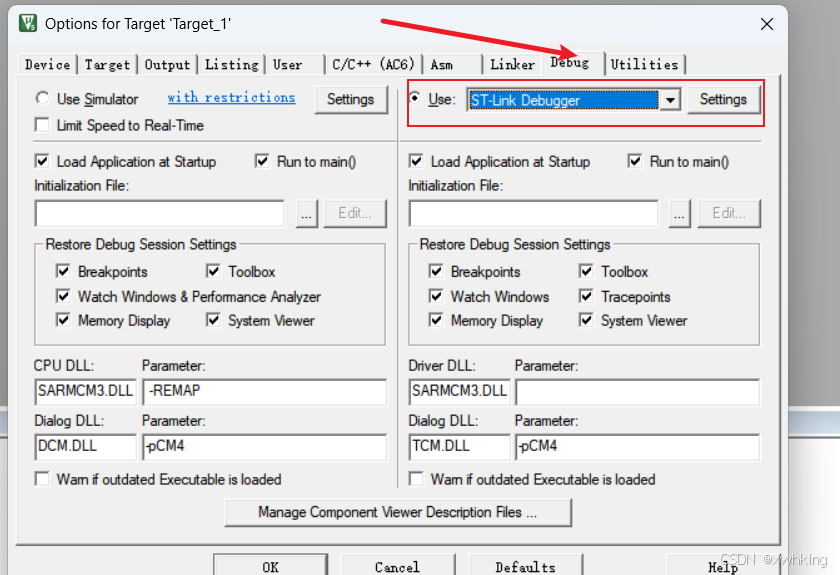
Task: Open Manage Component Viewer Description Files
Action: [398, 513]
